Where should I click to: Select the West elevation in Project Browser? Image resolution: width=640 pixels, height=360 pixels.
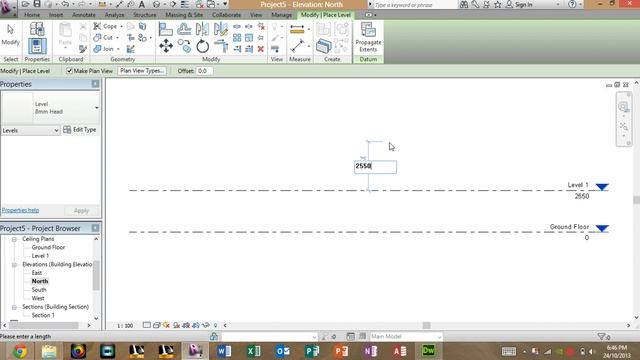pos(38,298)
